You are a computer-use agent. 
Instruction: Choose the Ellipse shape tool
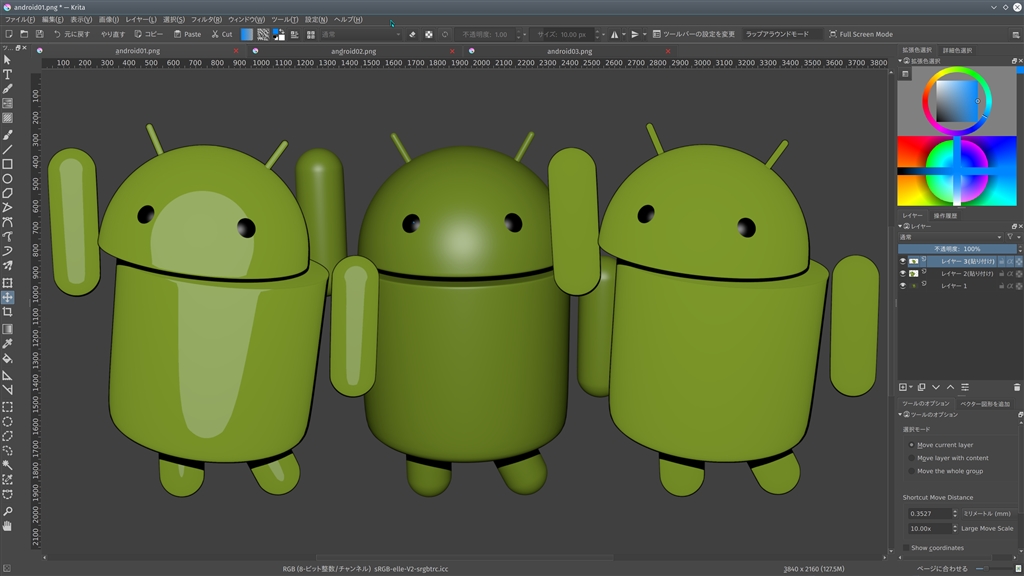tap(7, 179)
